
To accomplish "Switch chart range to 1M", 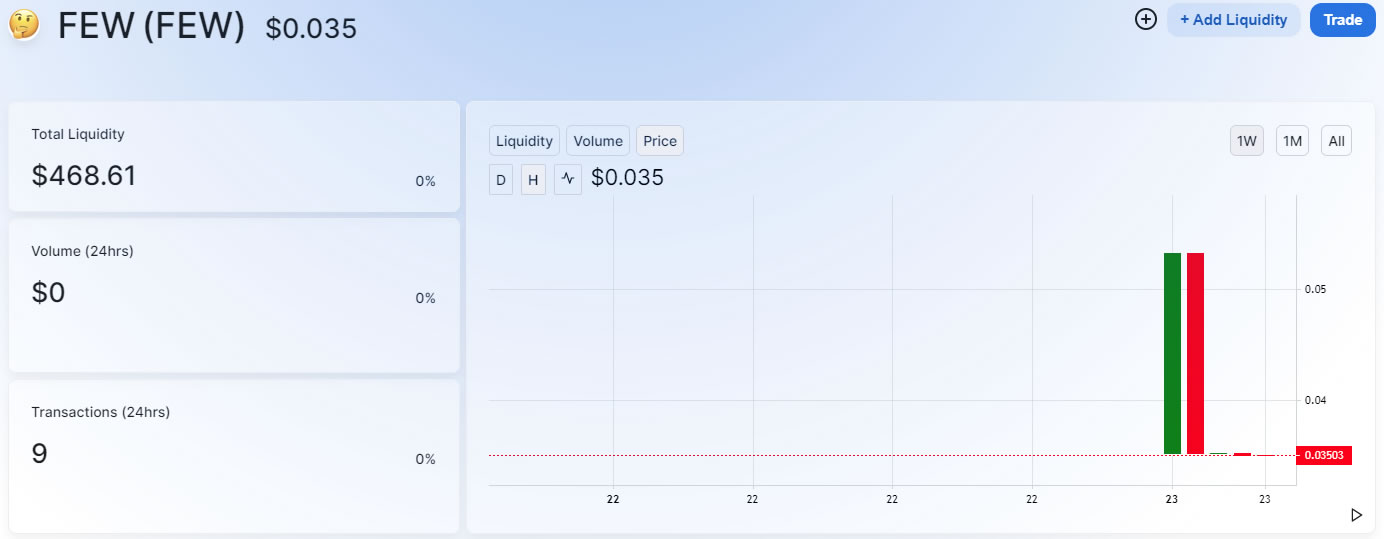I will [x=1292, y=141].
